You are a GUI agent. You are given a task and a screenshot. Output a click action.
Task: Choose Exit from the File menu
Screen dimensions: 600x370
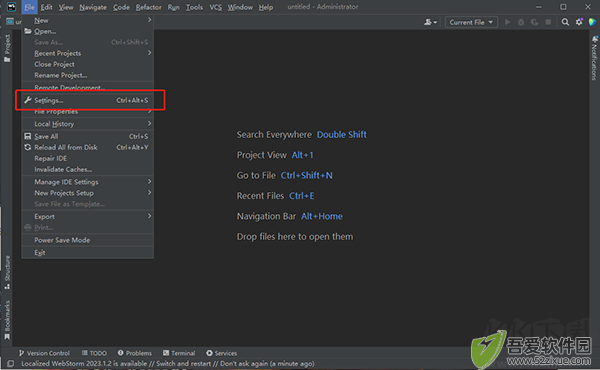(x=88, y=253)
